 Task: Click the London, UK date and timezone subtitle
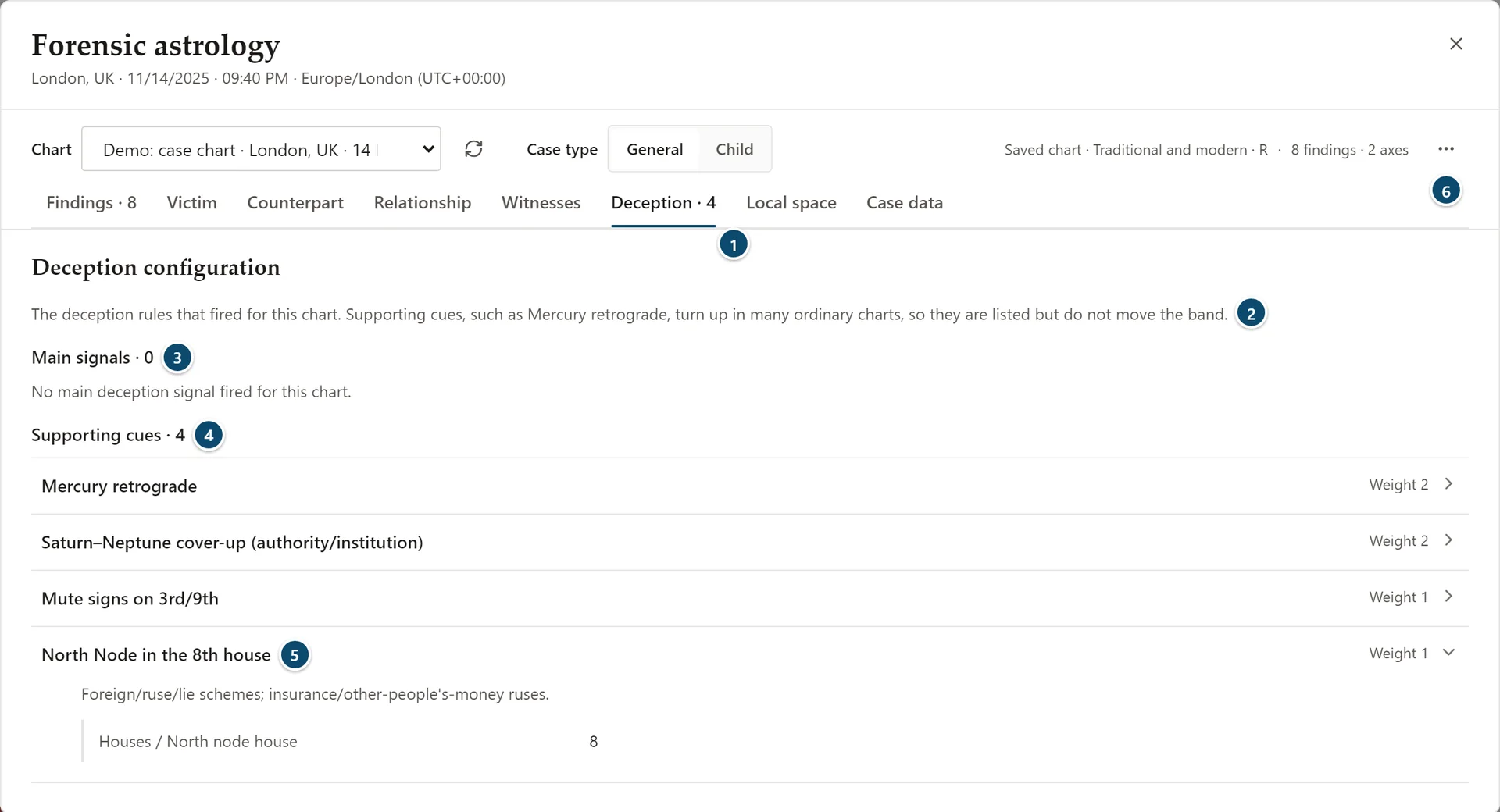pyautogui.click(x=268, y=78)
